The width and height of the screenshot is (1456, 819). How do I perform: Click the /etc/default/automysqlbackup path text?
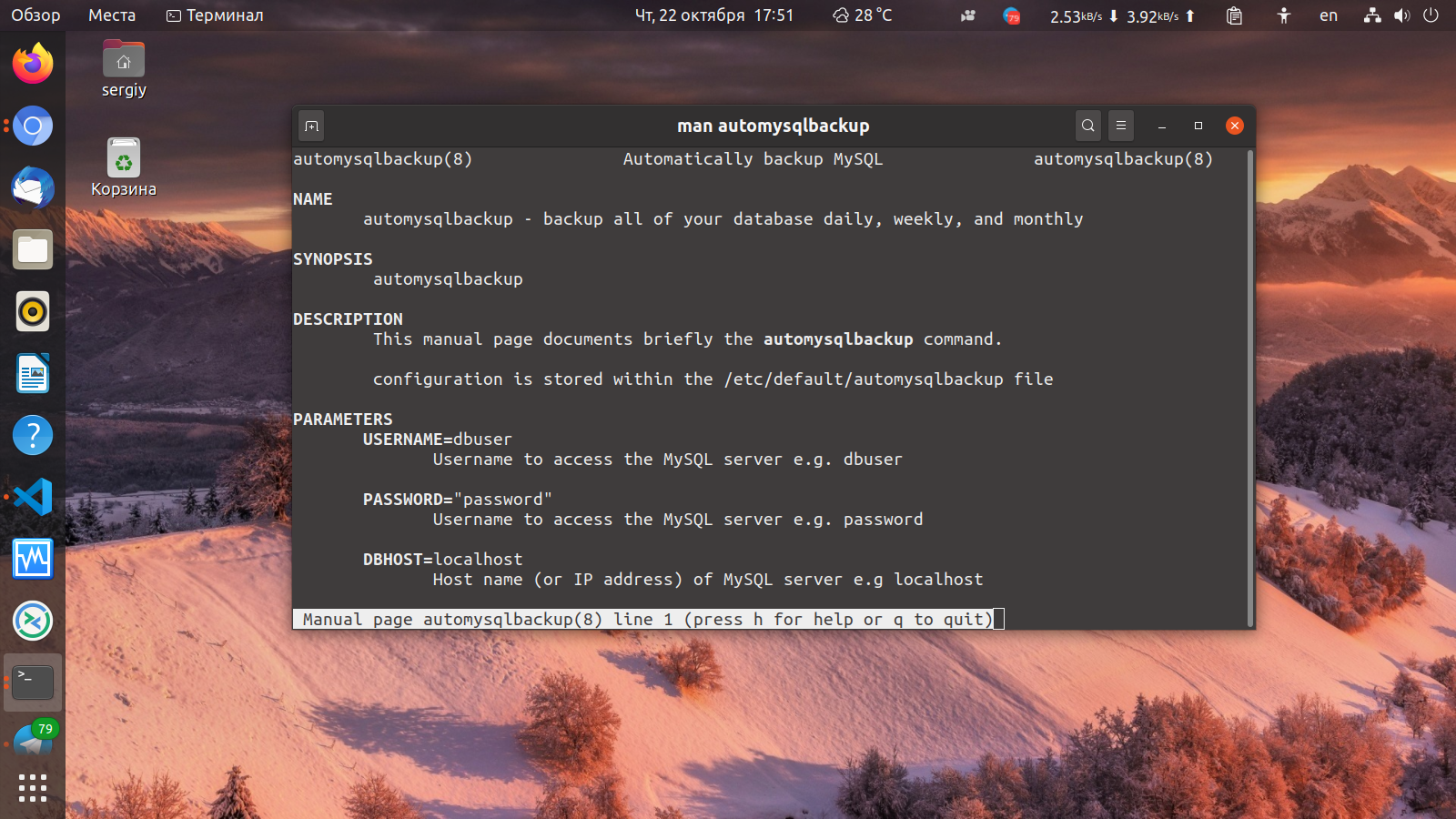[864, 379]
